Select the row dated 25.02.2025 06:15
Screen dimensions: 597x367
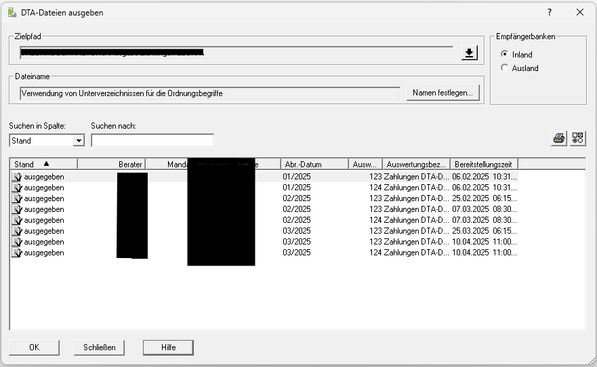264,199
